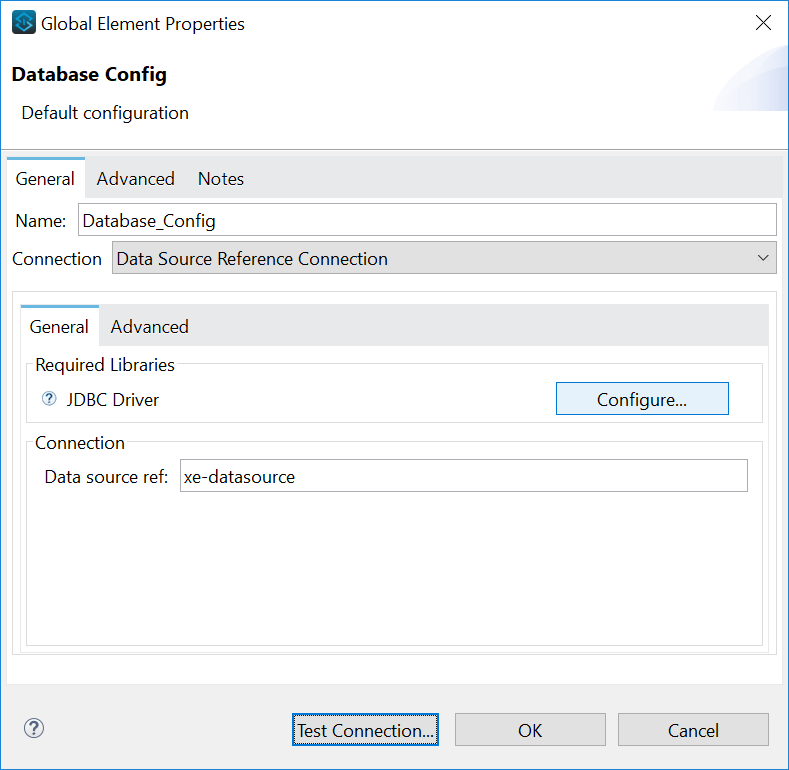Viewport: 789px width, 770px height.
Task: Click the Default configuration subtitle
Action: pyautogui.click(x=105, y=113)
